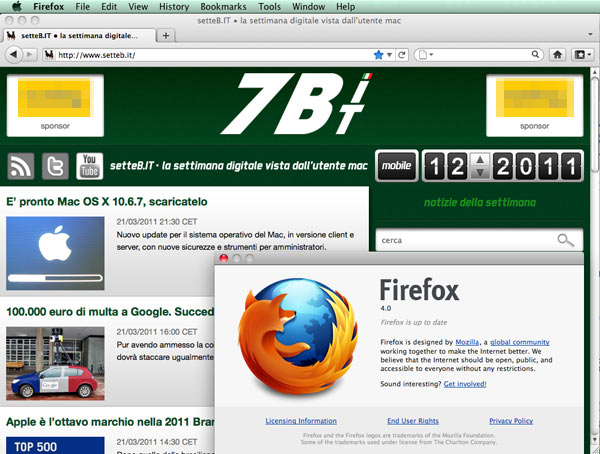Expand the URL bar history dropdown arrow

tap(389, 54)
